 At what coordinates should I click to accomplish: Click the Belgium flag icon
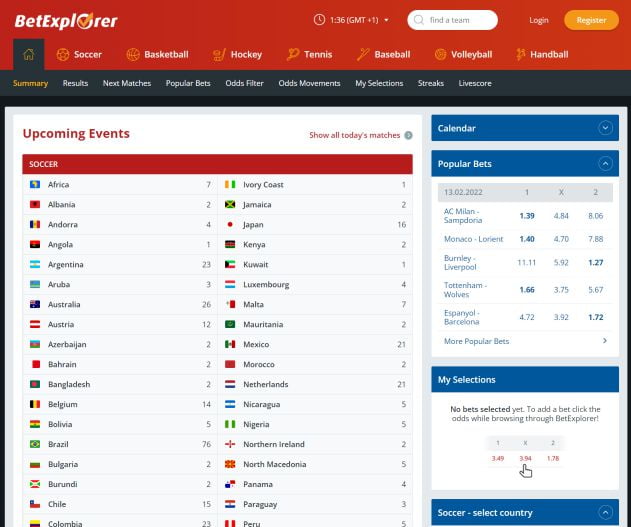pos(35,404)
